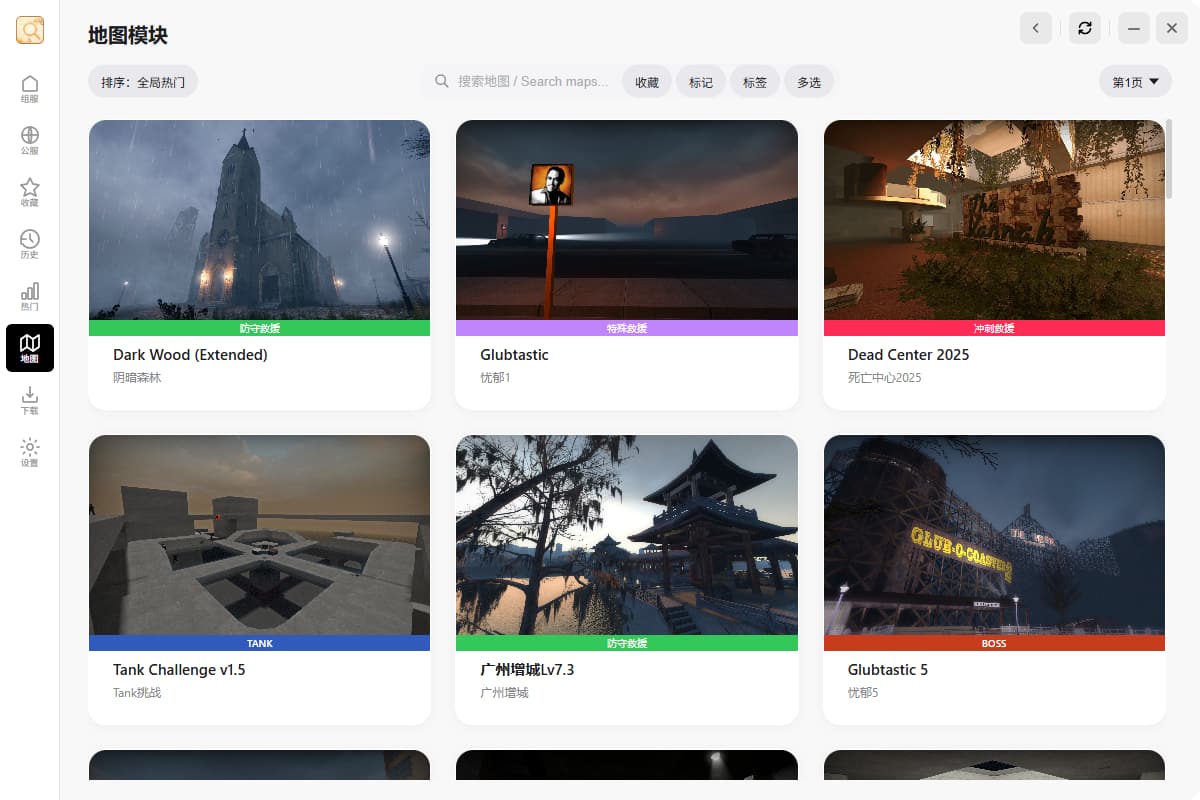Open the 历史 clock icon in sidebar
This screenshot has width=1200, height=800.
[30, 244]
